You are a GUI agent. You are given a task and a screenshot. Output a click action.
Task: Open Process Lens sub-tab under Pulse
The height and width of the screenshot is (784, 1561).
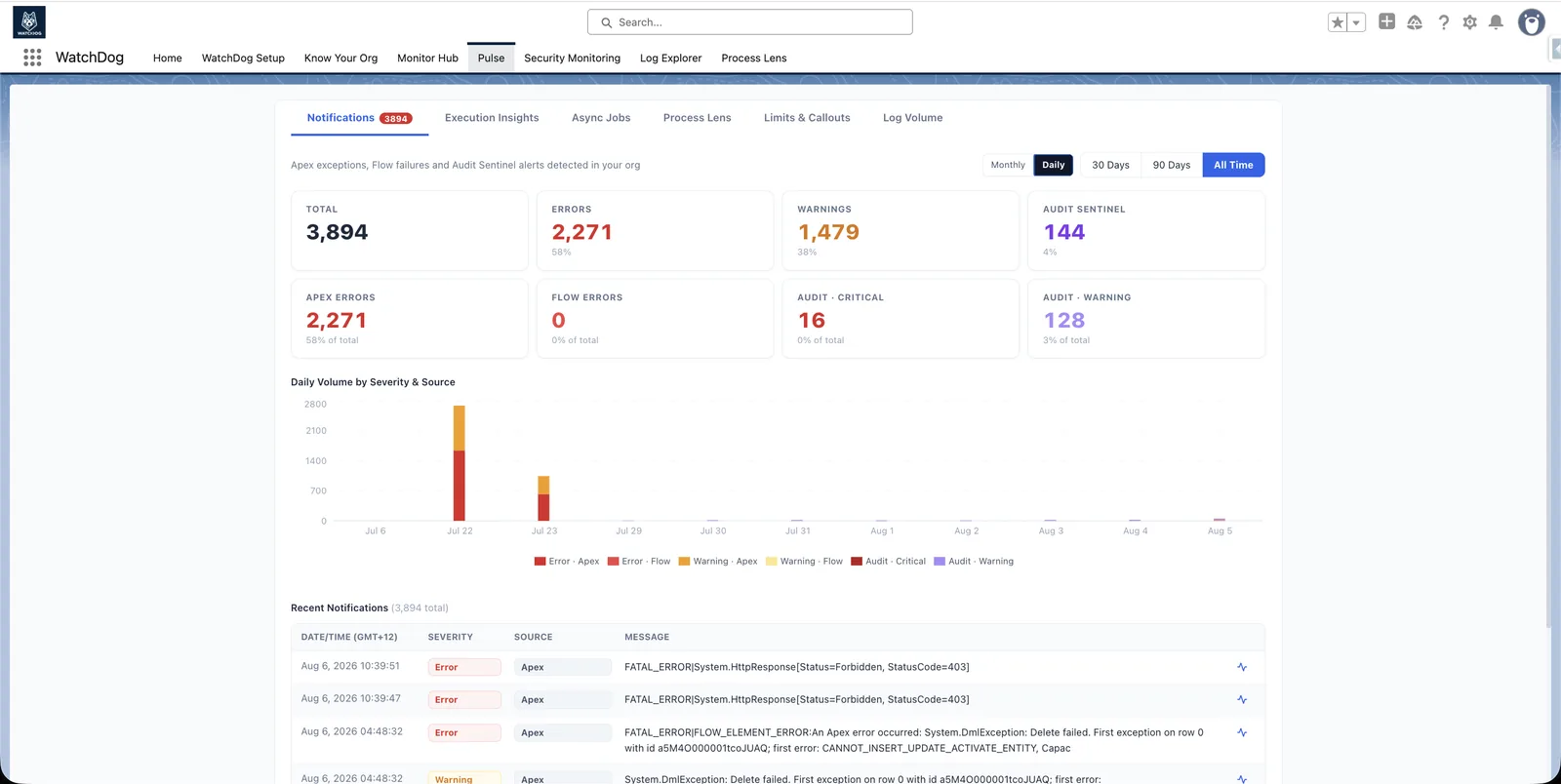point(697,118)
